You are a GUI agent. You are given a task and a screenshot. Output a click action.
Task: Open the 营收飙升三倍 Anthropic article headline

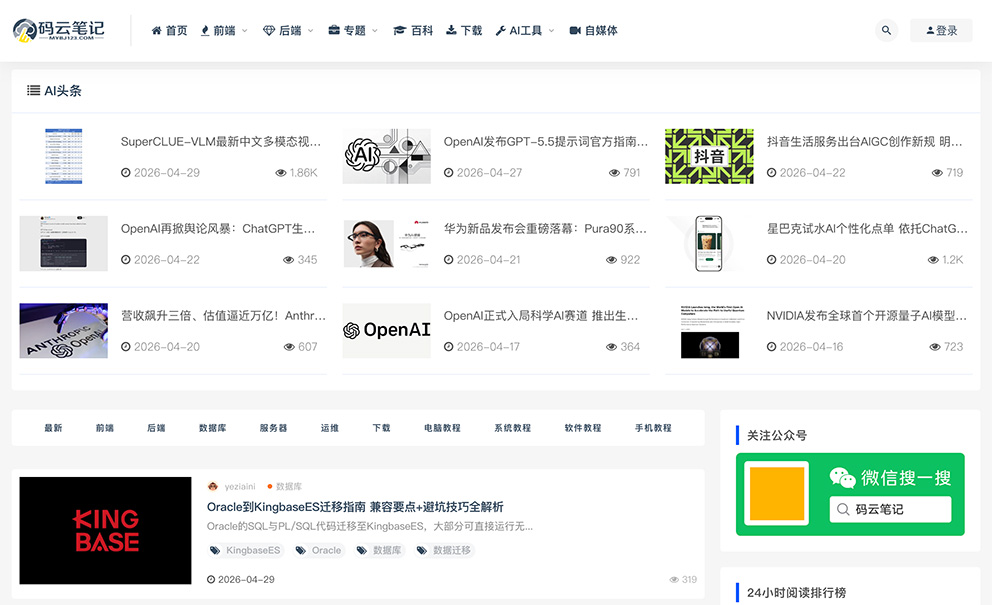pos(223,315)
